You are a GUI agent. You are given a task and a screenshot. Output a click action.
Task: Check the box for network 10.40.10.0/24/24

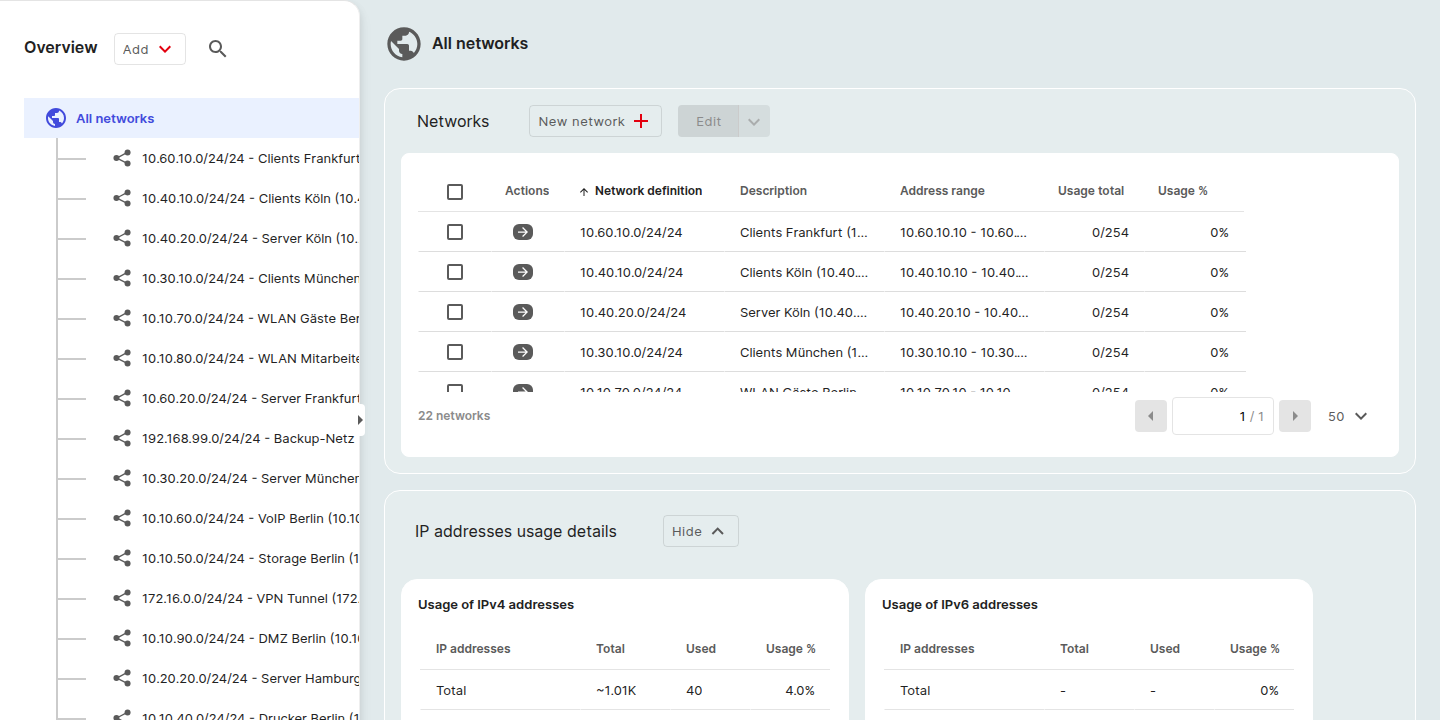pos(455,272)
